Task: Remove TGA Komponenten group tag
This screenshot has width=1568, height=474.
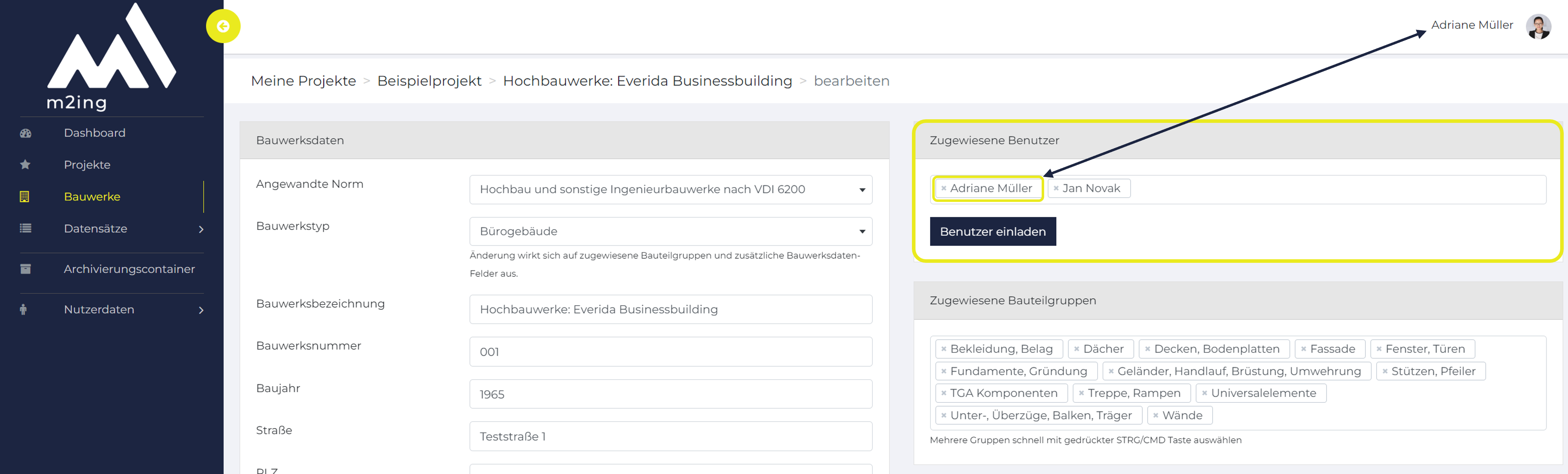Action: [x=944, y=393]
